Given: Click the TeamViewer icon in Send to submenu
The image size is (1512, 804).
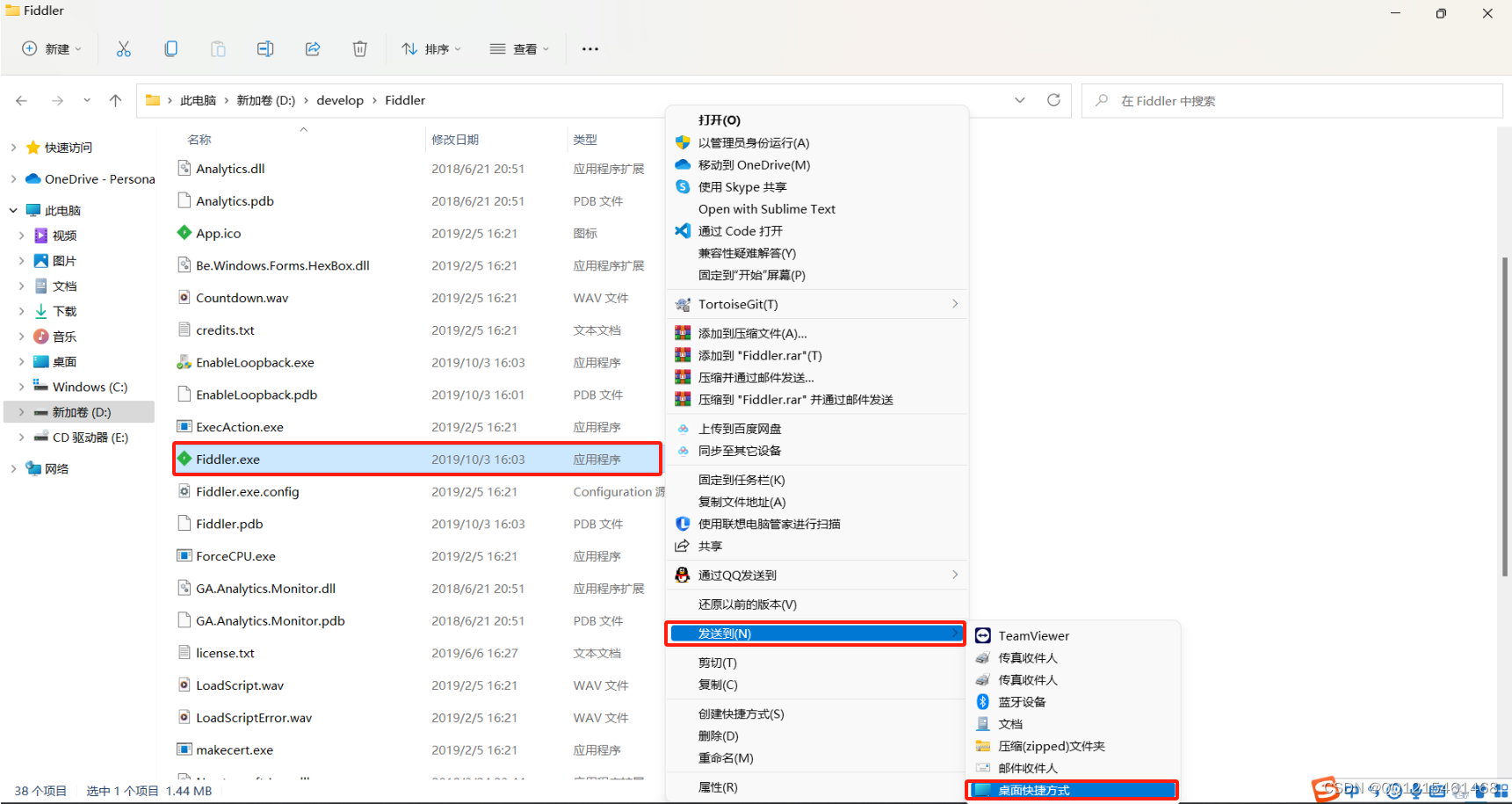Looking at the screenshot, I should coord(983,635).
